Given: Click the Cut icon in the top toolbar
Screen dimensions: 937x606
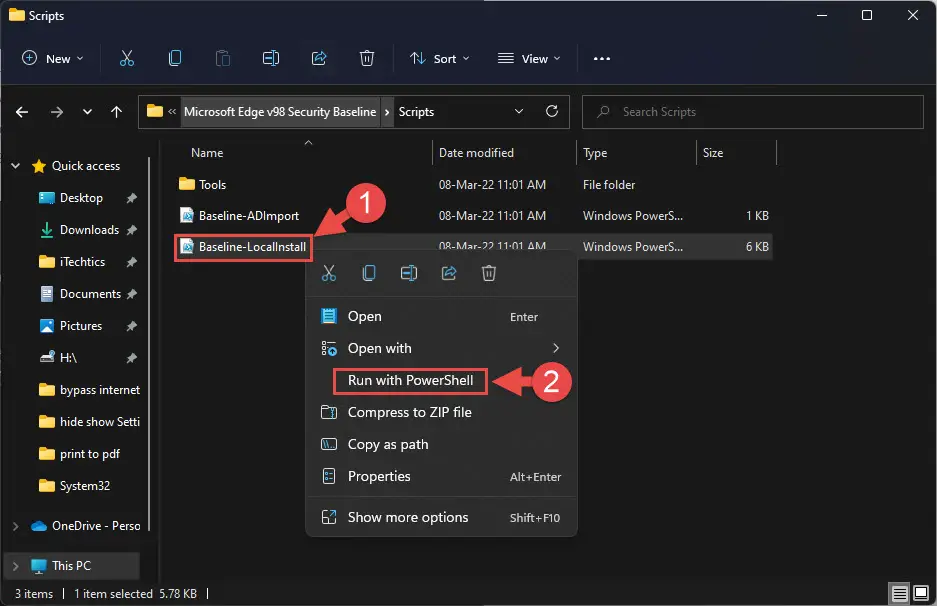Looking at the screenshot, I should tap(127, 58).
